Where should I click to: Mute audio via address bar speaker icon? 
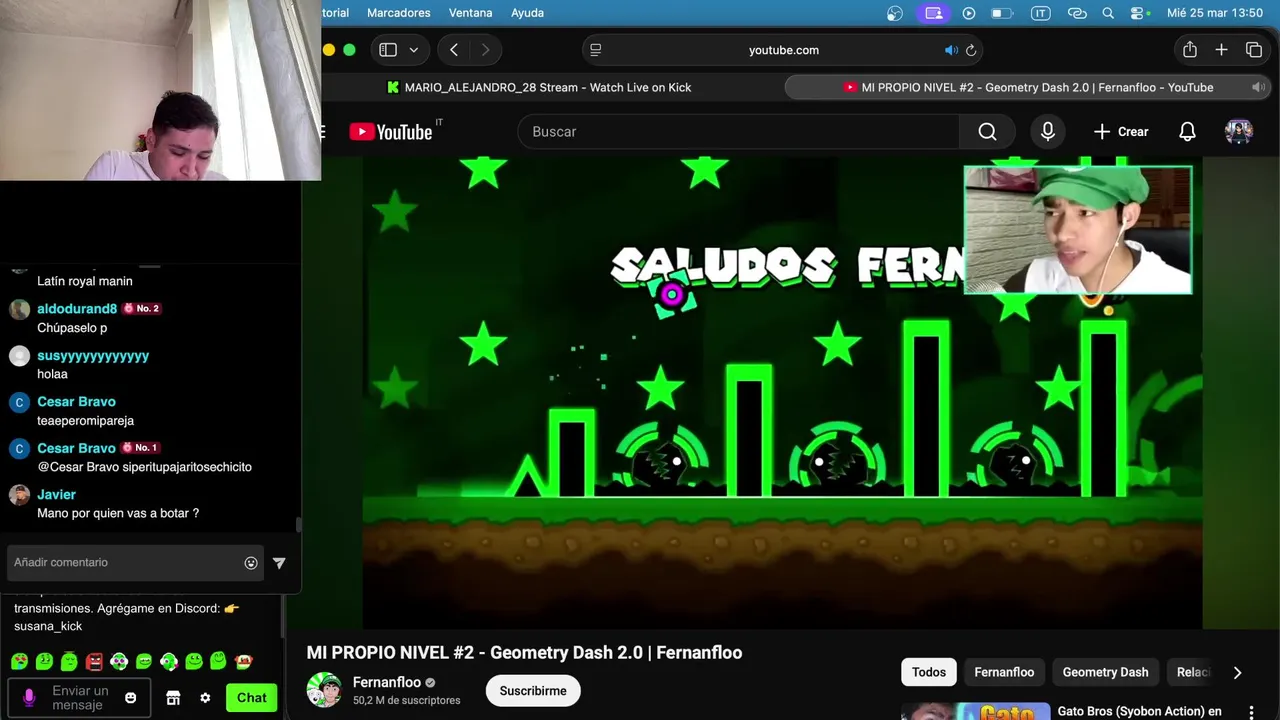[x=951, y=50]
